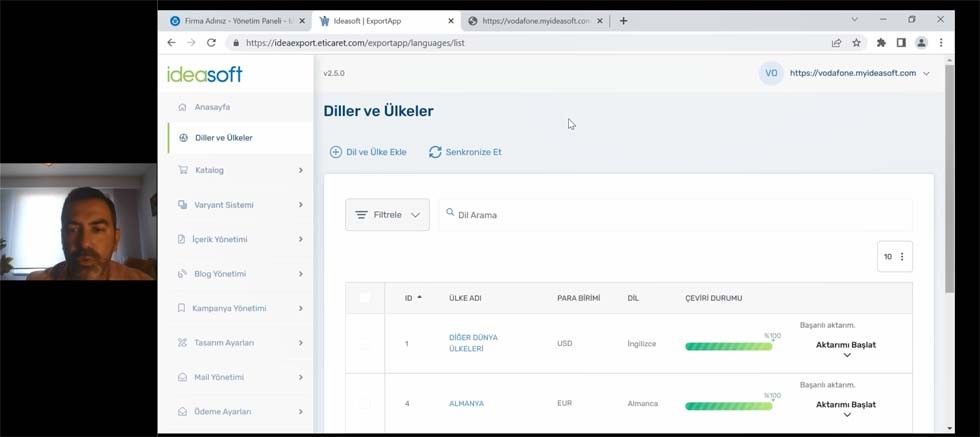The image size is (980, 437).
Task: Bookmark this page with the star icon
Action: coord(857,43)
